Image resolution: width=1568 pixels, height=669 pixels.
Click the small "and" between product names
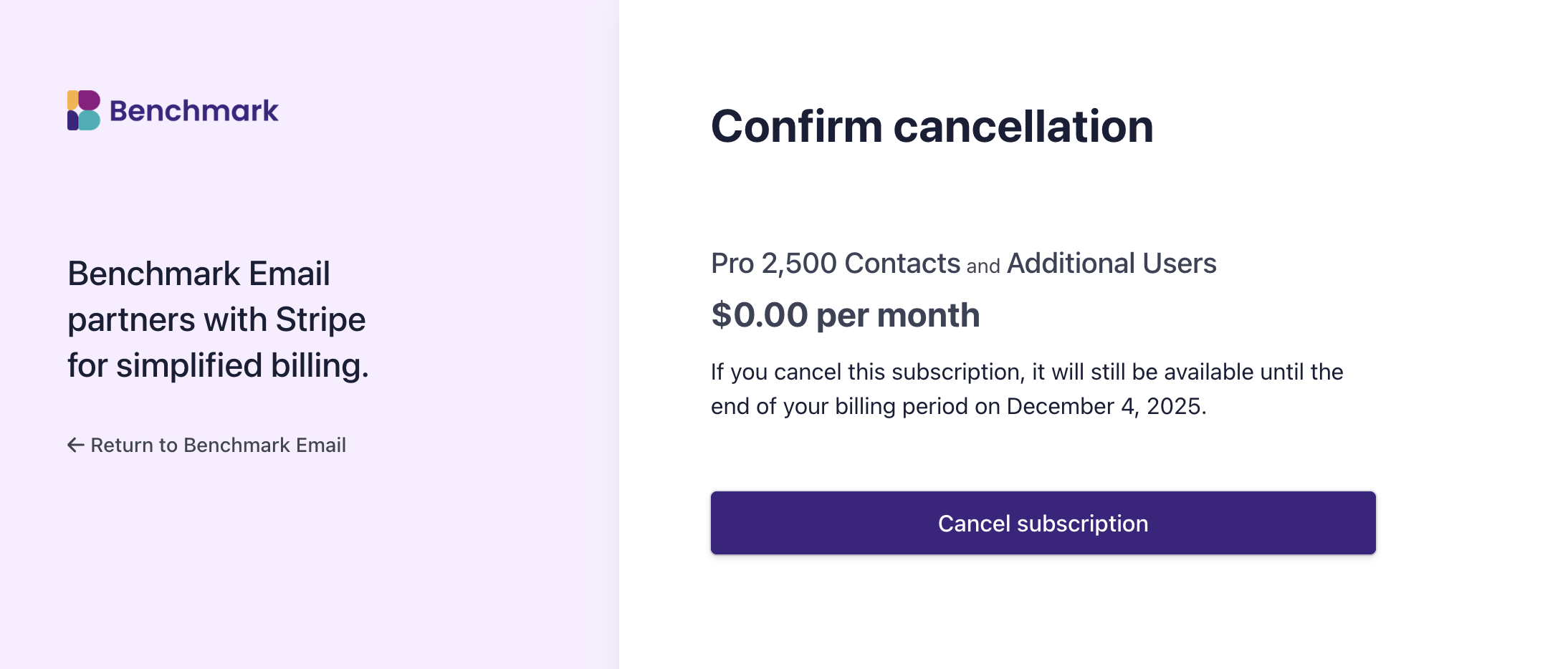(983, 266)
